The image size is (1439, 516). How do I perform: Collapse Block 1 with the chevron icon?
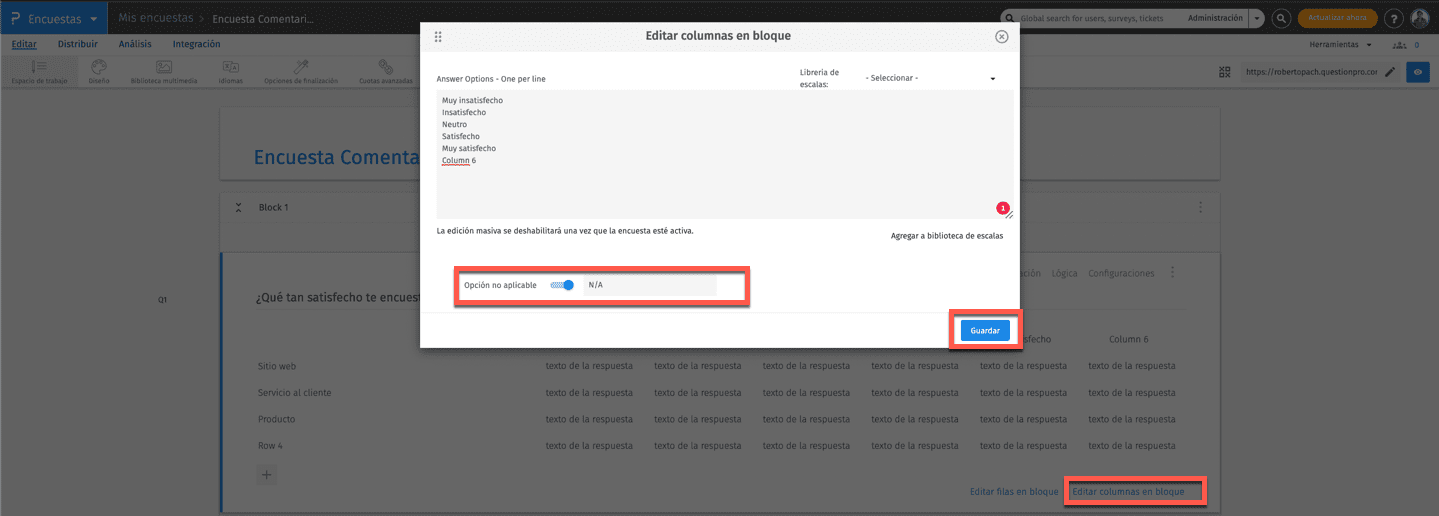238,208
